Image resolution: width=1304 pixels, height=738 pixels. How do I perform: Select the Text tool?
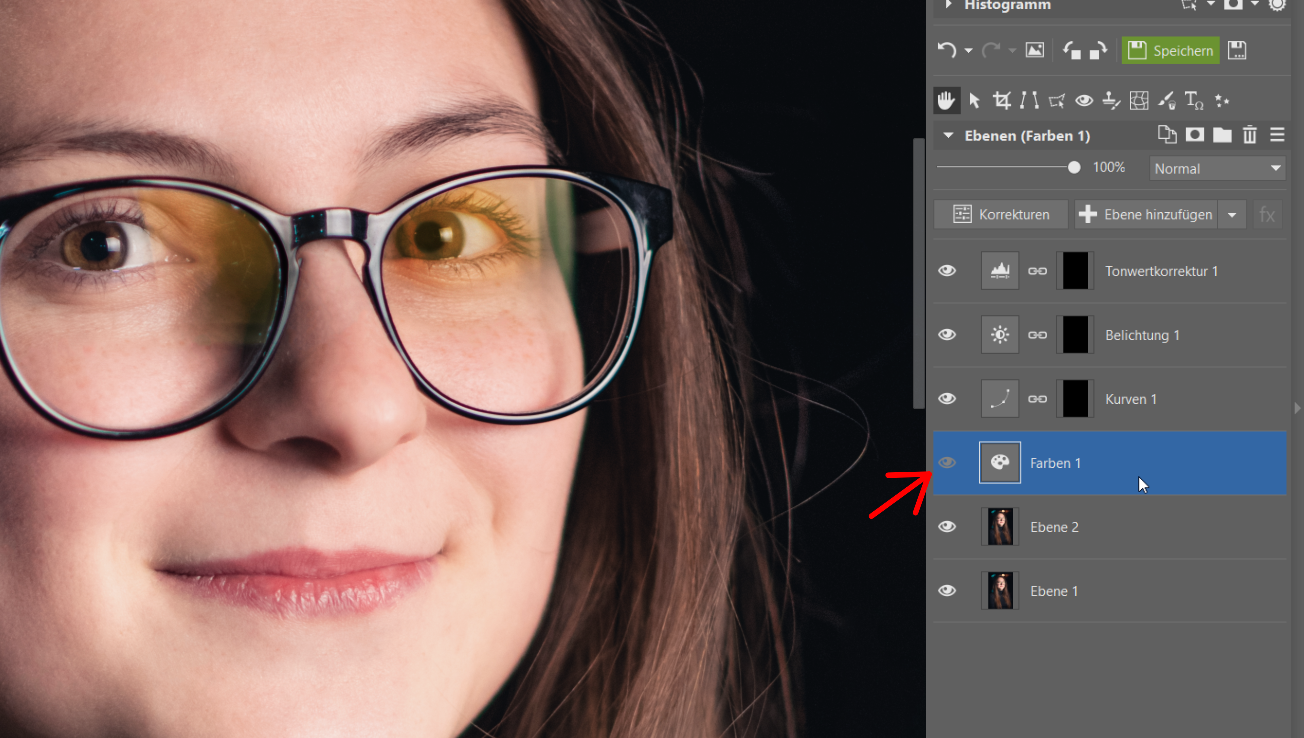1193,100
